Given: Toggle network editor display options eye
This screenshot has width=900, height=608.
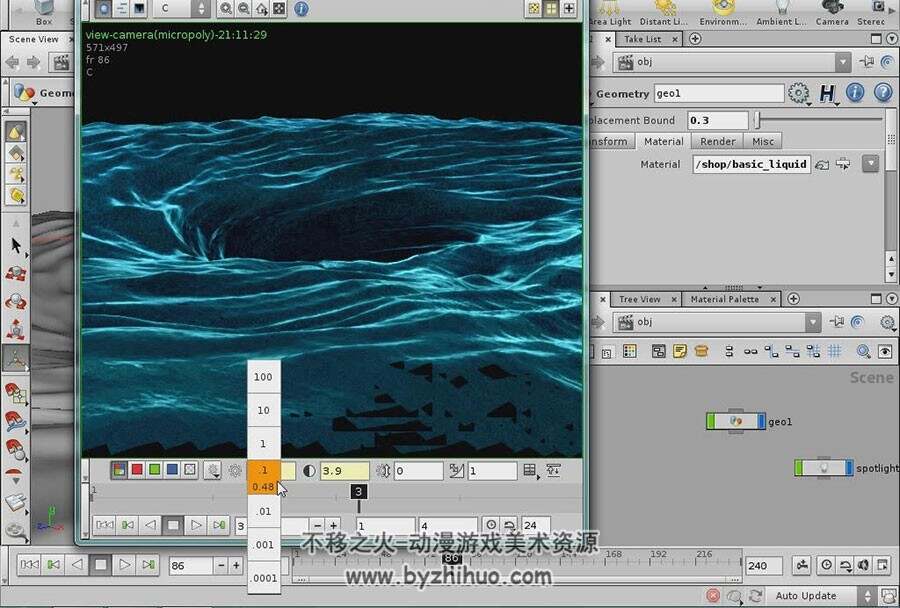Looking at the screenshot, I should click(885, 351).
